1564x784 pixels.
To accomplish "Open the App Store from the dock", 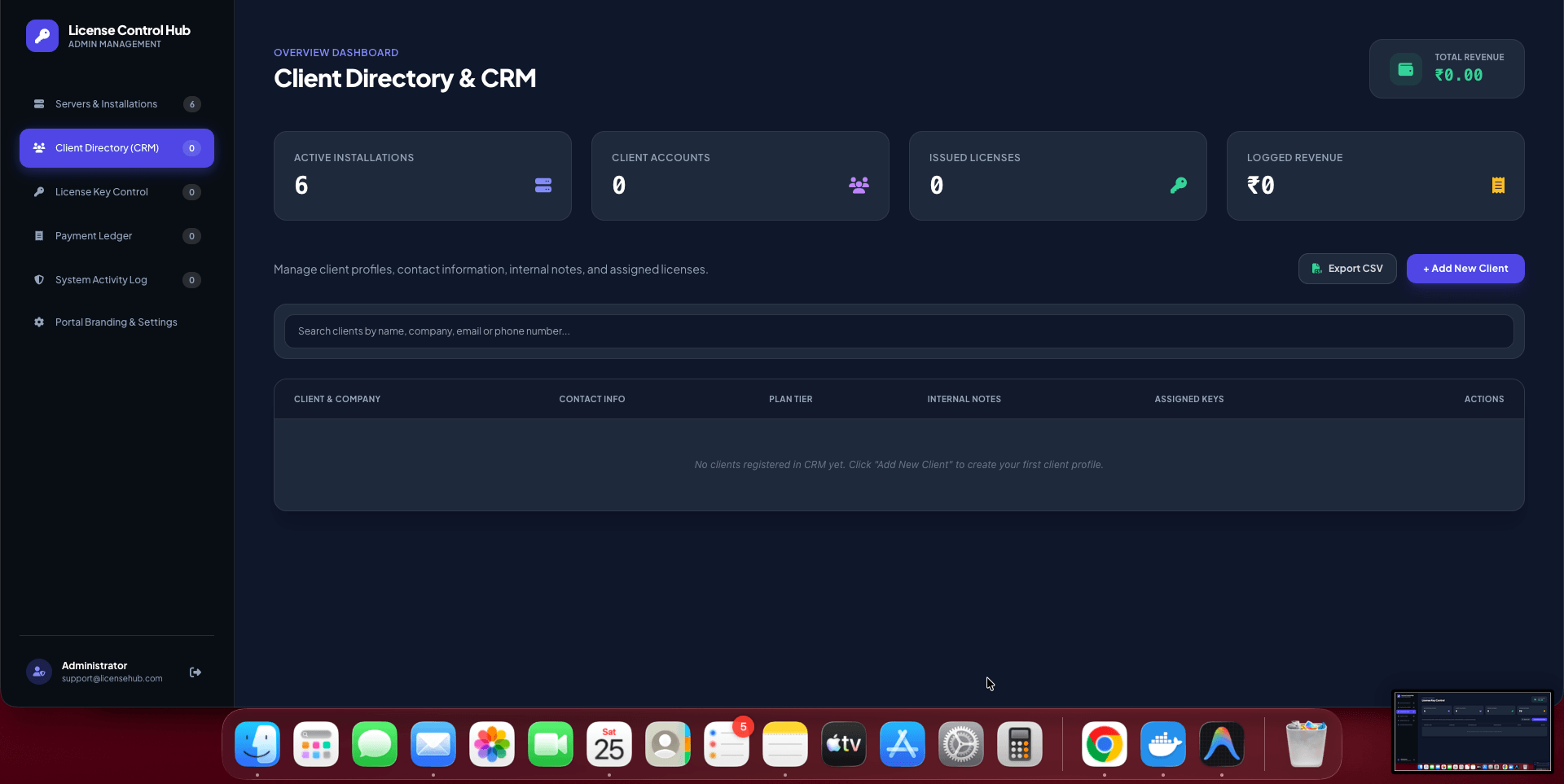I will [x=903, y=744].
